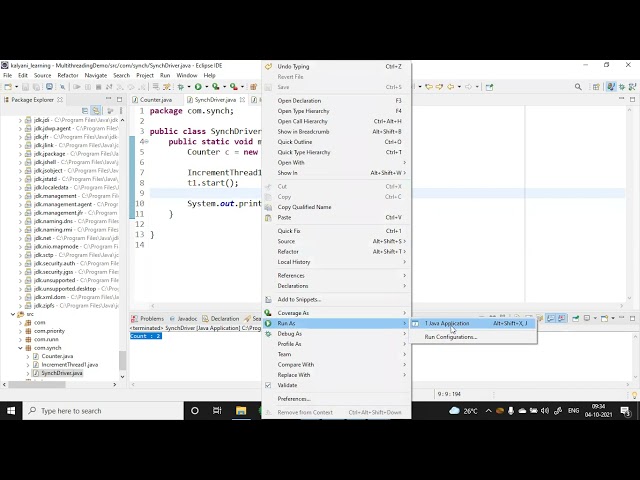Toggle Show Console When Standard Out Changes
640x480 pixels.
(551, 318)
